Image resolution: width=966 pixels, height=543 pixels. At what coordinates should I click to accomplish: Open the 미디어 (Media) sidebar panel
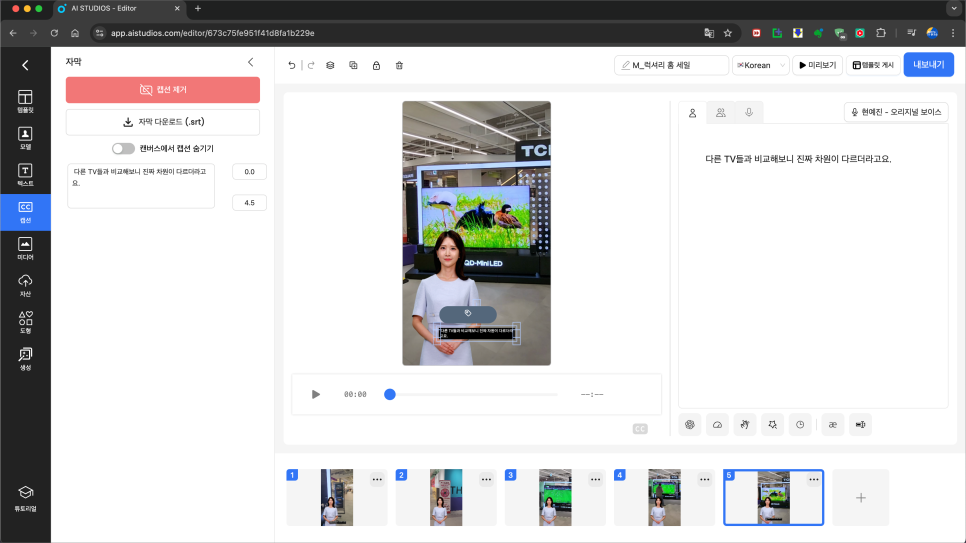[x=25, y=249]
